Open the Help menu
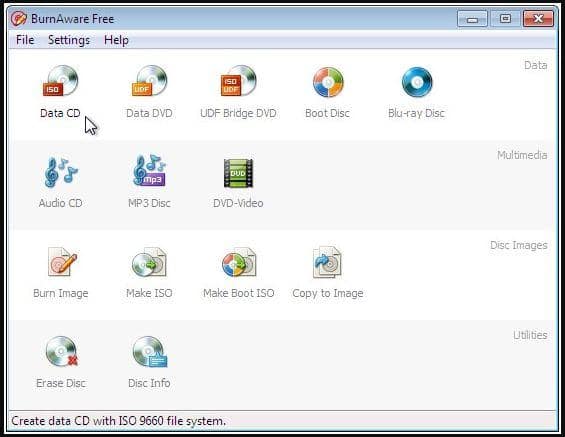The height and width of the screenshot is (437, 565). (x=116, y=40)
